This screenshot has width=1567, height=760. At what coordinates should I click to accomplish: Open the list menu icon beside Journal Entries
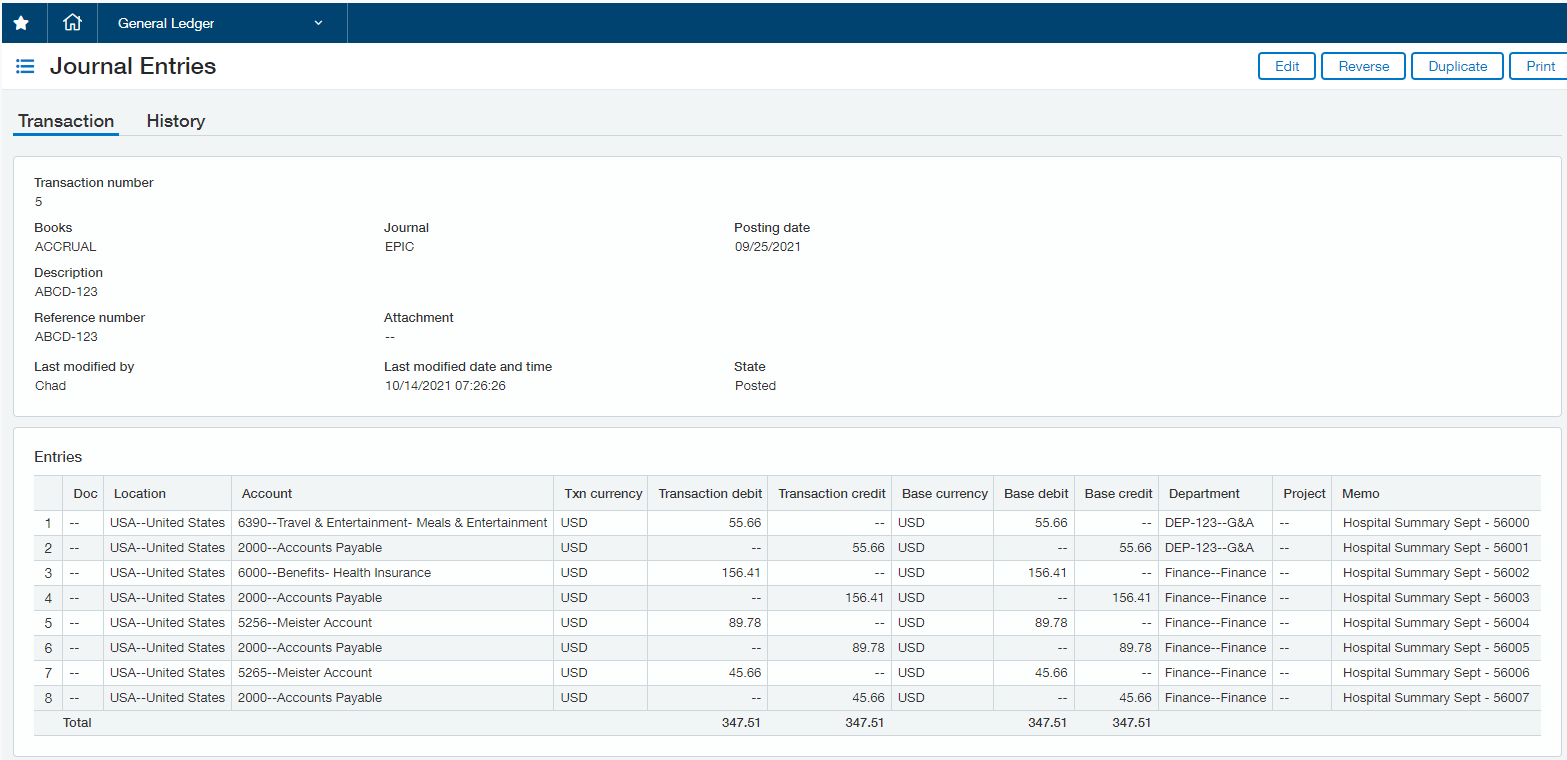pyautogui.click(x=25, y=67)
